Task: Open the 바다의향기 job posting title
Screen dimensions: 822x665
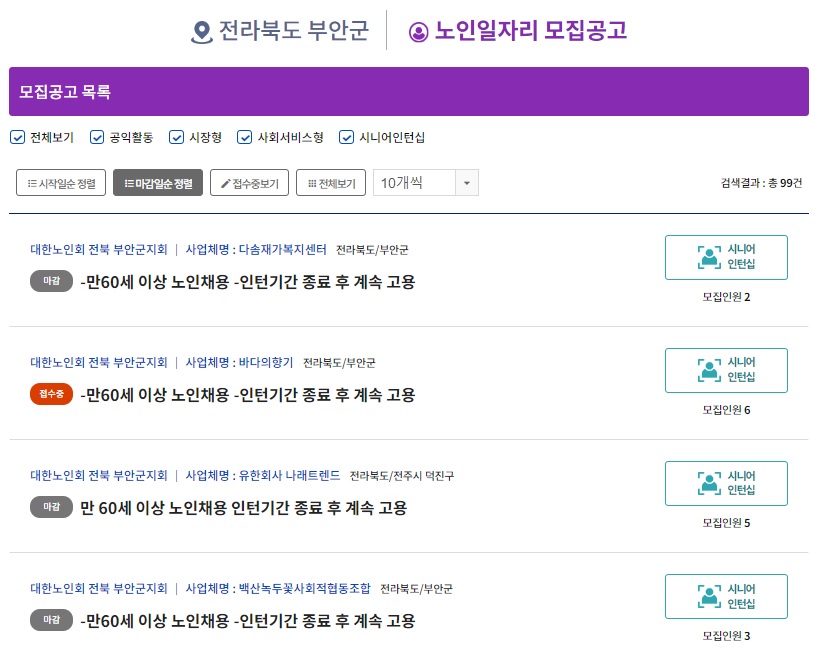Action: pyautogui.click(x=247, y=395)
